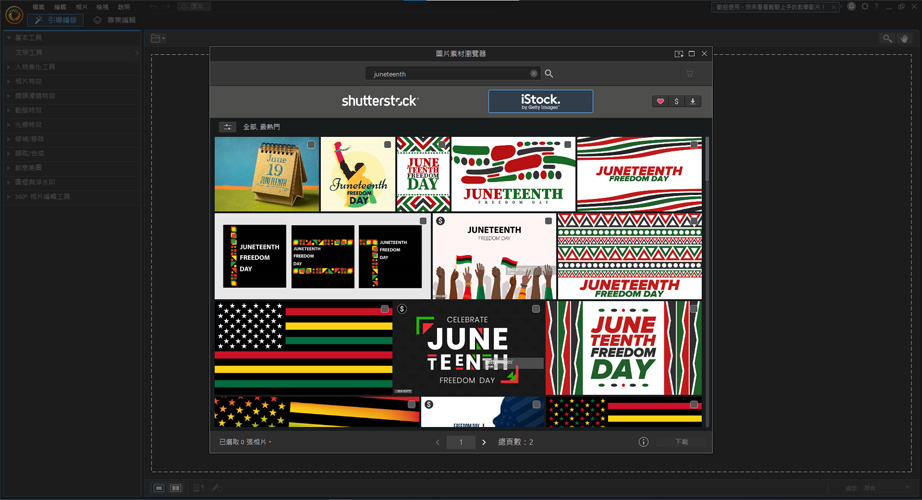This screenshot has height=500, width=922.
Task: Open the user account icon in main window
Action: point(851,6)
